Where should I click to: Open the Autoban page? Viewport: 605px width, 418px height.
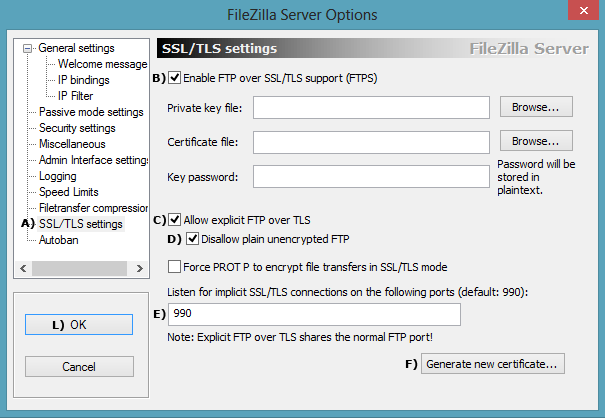tap(59, 240)
